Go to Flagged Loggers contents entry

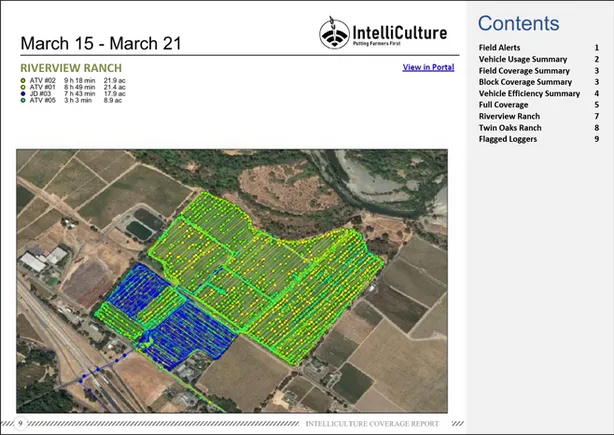tap(507, 139)
